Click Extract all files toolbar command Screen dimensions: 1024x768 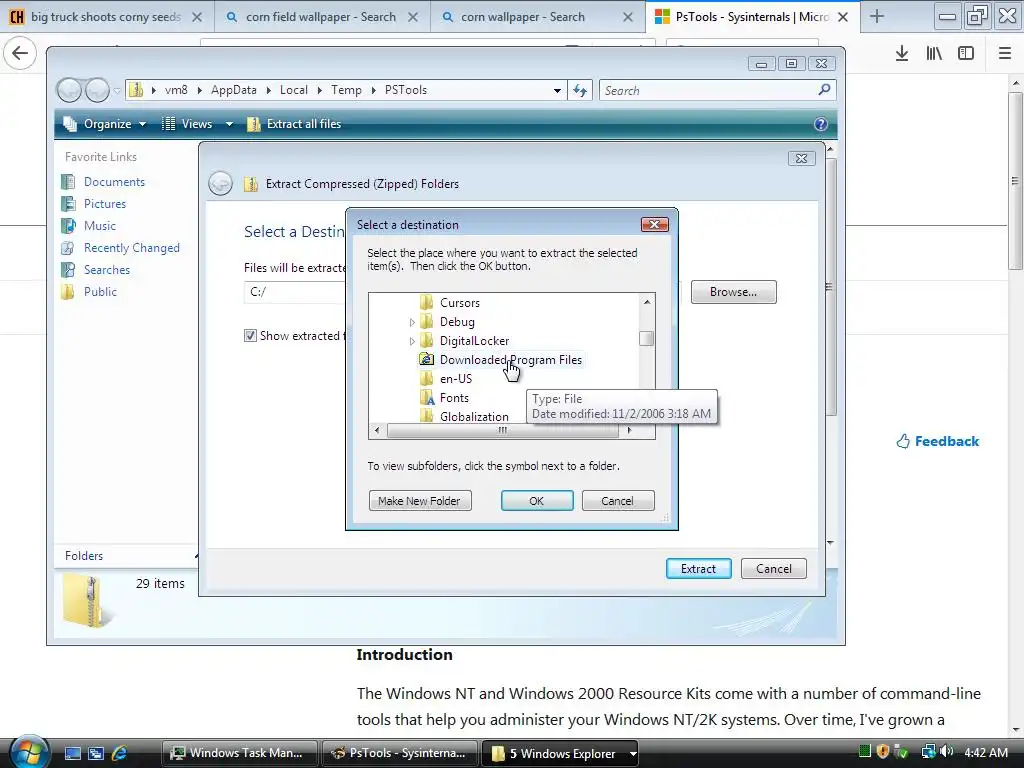[x=294, y=124]
